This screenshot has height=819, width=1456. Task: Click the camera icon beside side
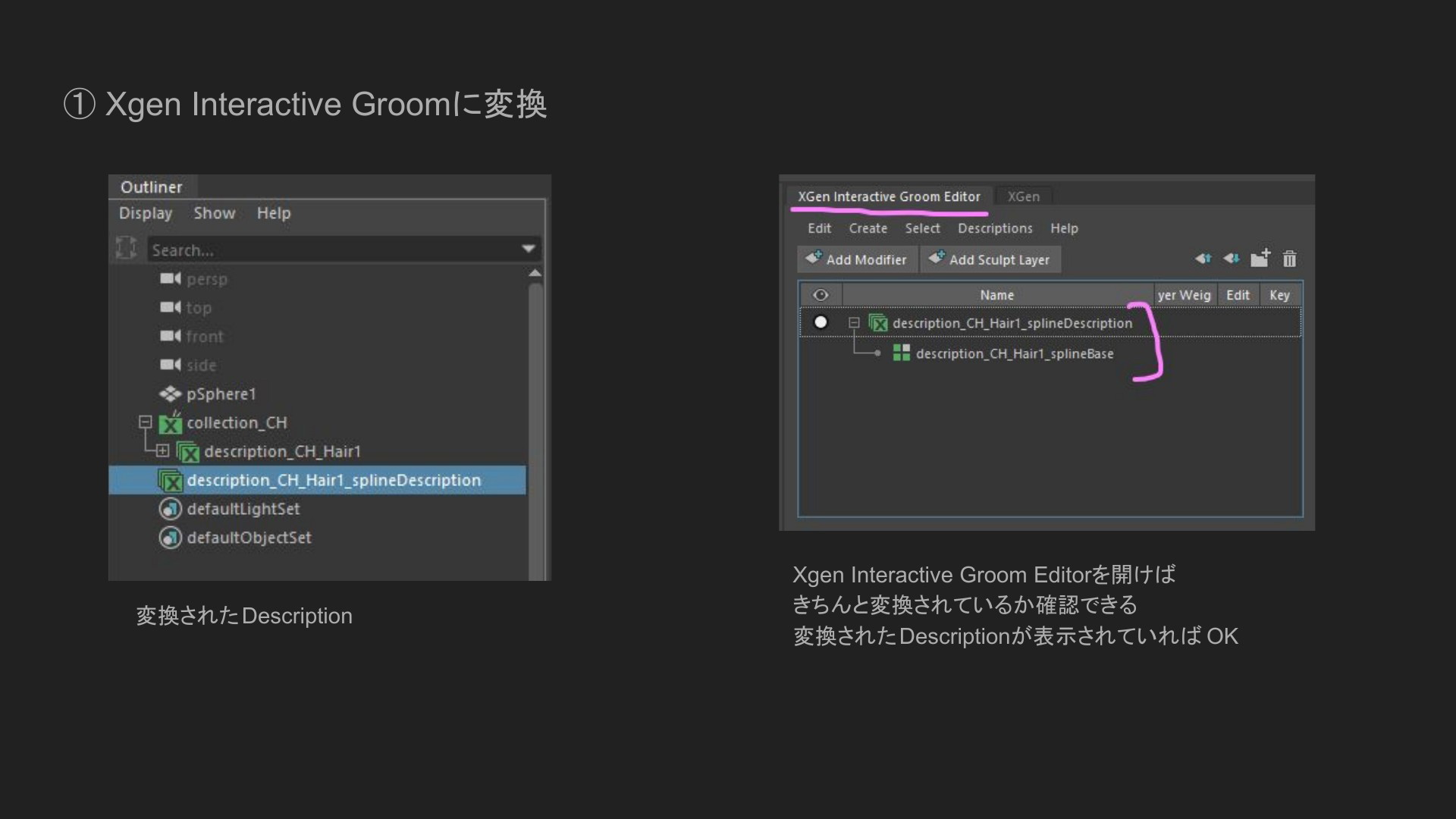click(x=170, y=365)
